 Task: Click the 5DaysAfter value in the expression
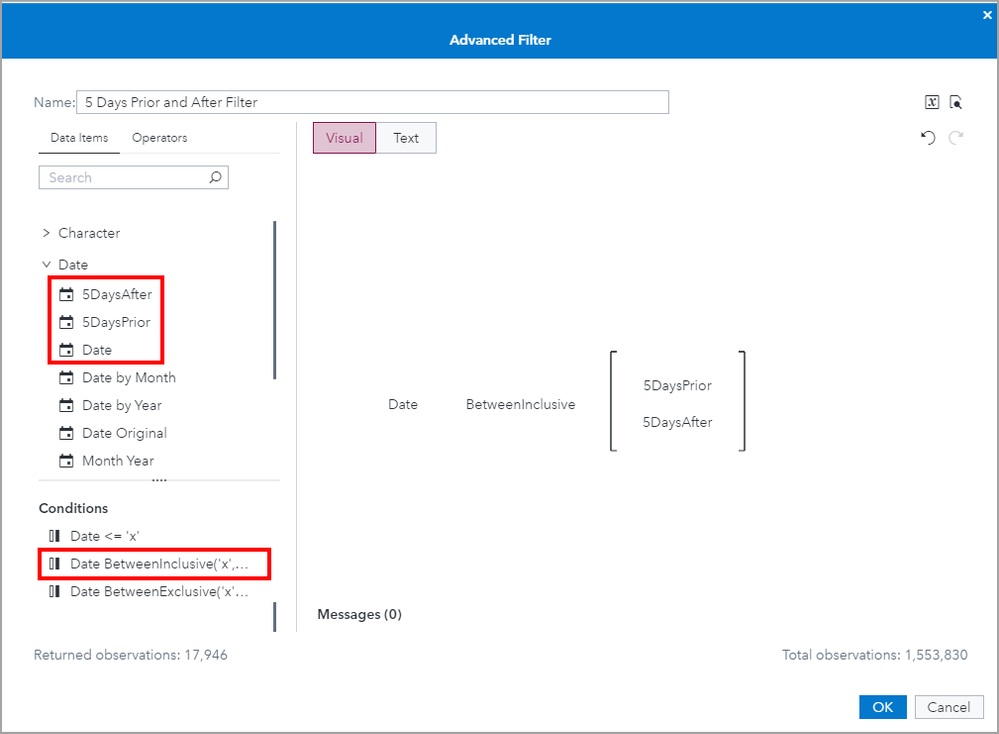tap(677, 422)
